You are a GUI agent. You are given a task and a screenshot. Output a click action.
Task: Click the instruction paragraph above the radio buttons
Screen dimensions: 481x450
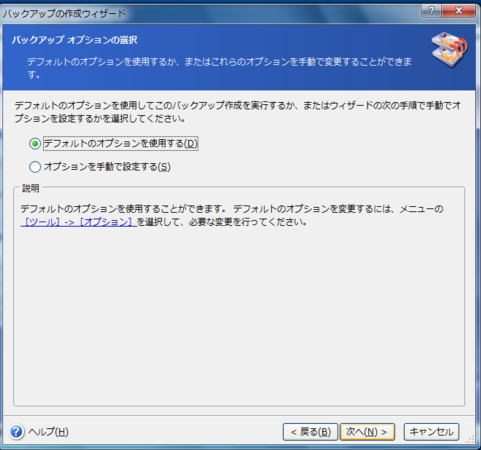point(238,112)
